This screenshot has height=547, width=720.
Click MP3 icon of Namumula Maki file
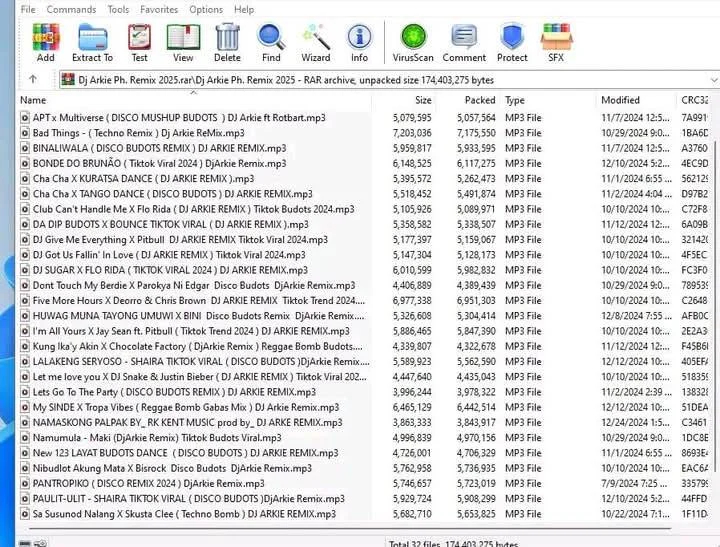25,438
